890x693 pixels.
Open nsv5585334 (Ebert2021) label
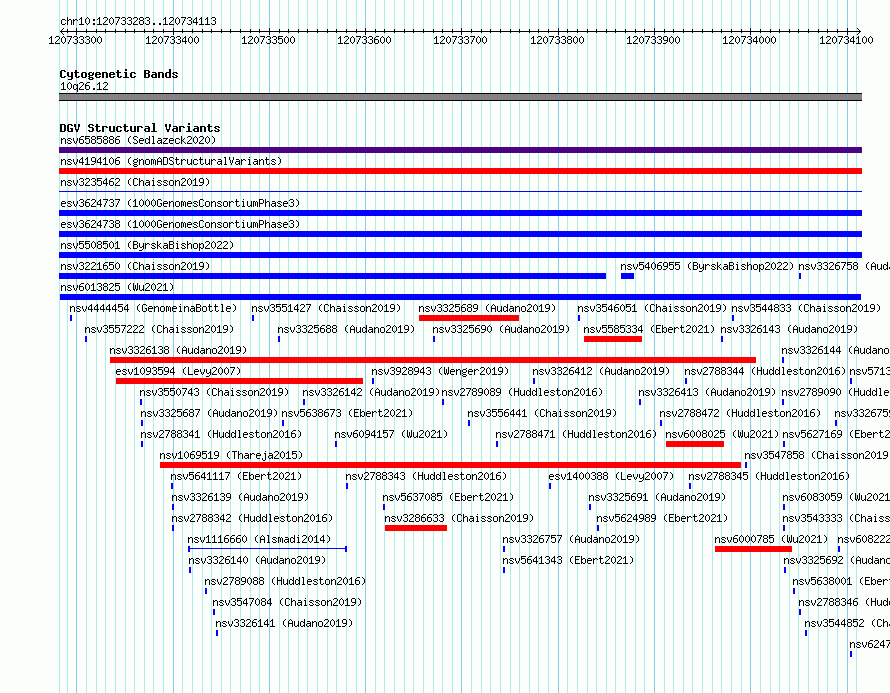(649, 329)
